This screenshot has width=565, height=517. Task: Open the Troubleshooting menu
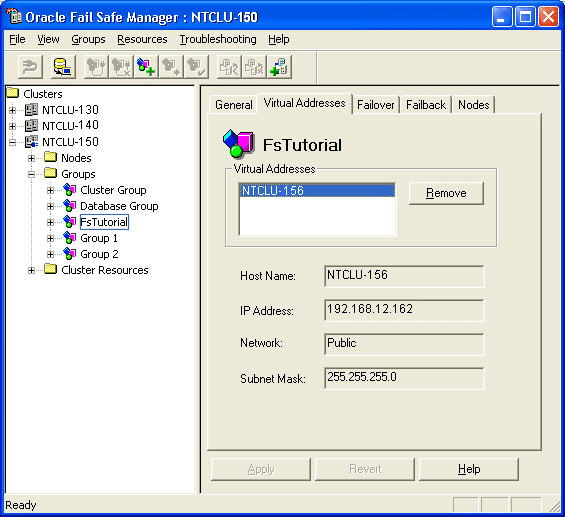click(x=218, y=39)
